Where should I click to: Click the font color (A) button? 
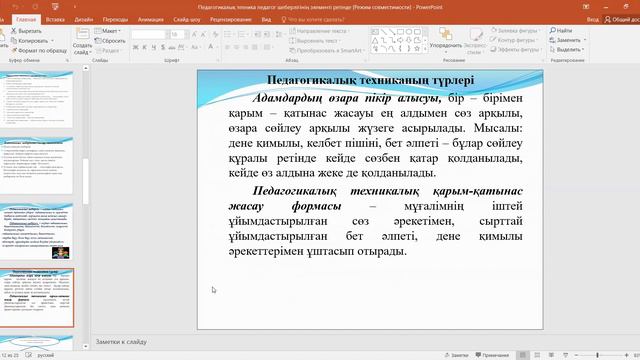211,47
